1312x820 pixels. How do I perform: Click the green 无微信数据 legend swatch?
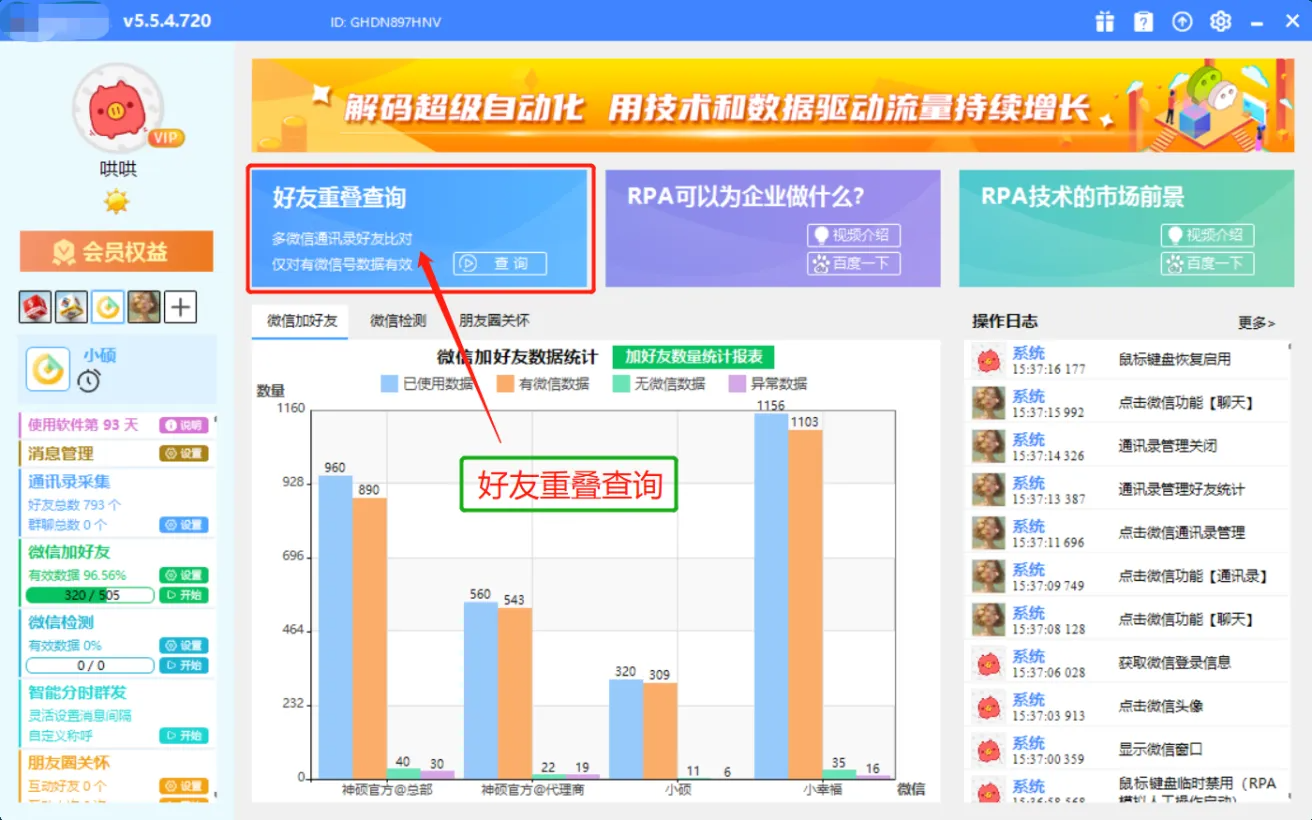pyautogui.click(x=621, y=383)
